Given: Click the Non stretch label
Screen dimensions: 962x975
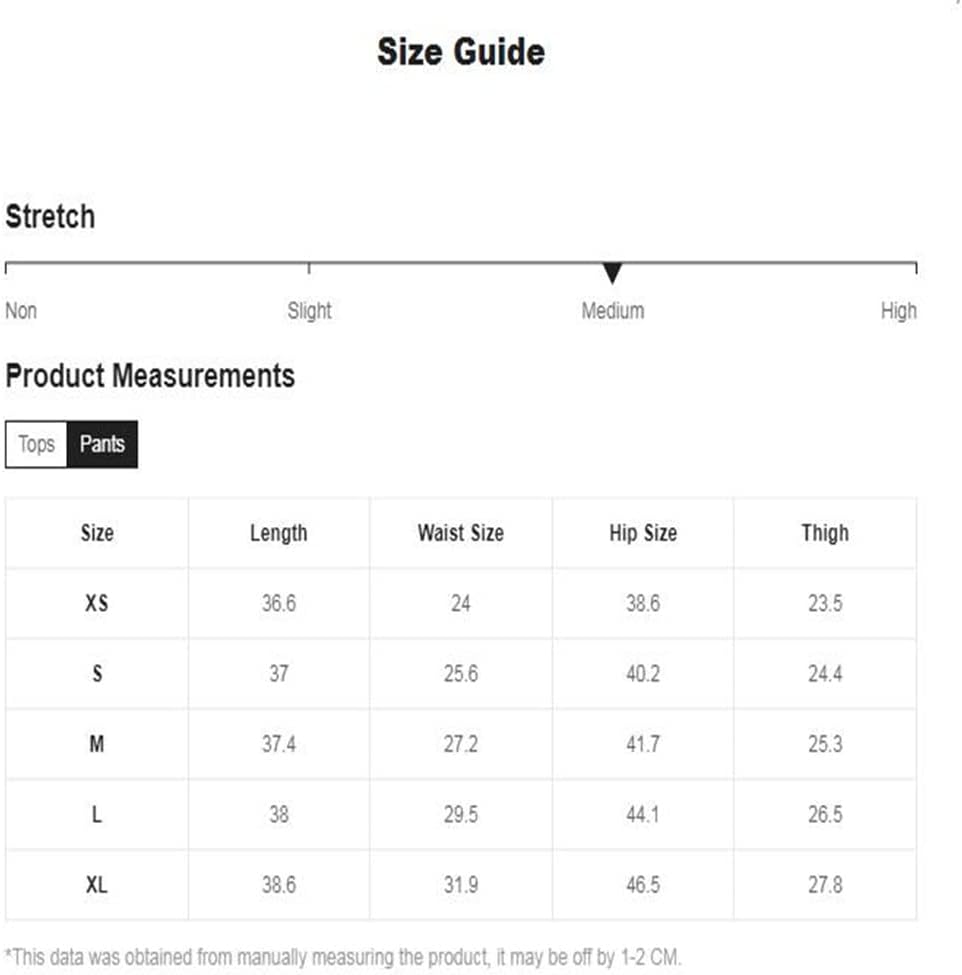Looking at the screenshot, I should click(x=21, y=310).
